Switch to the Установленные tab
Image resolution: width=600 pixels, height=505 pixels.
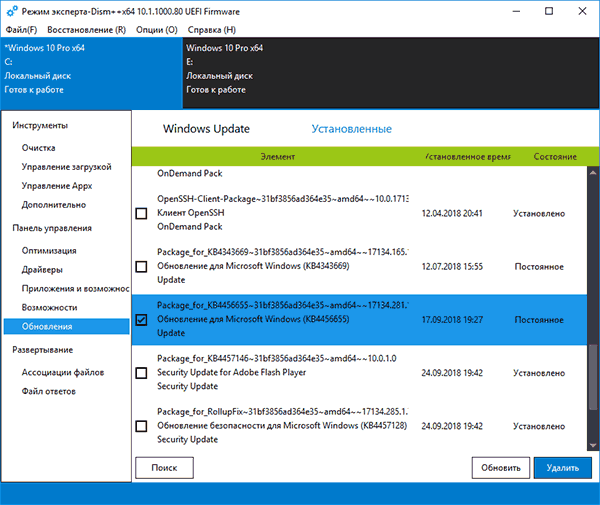pos(352,129)
